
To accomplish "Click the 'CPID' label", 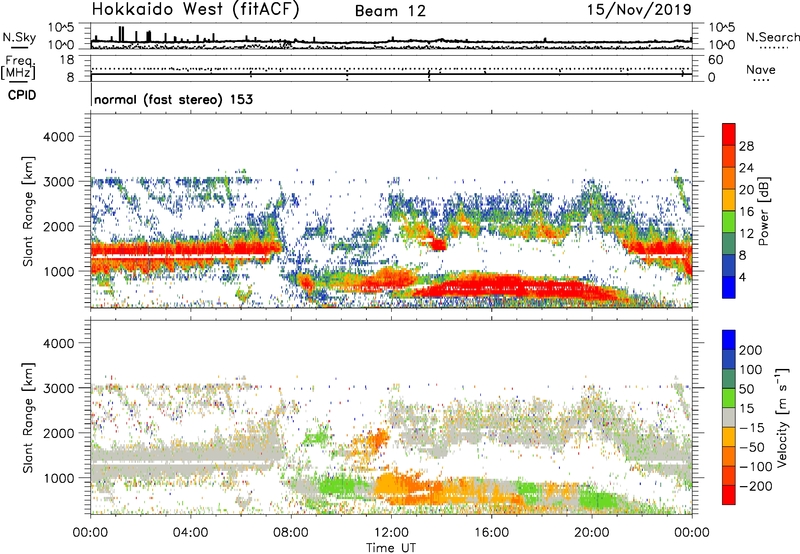I will (x=22, y=95).
